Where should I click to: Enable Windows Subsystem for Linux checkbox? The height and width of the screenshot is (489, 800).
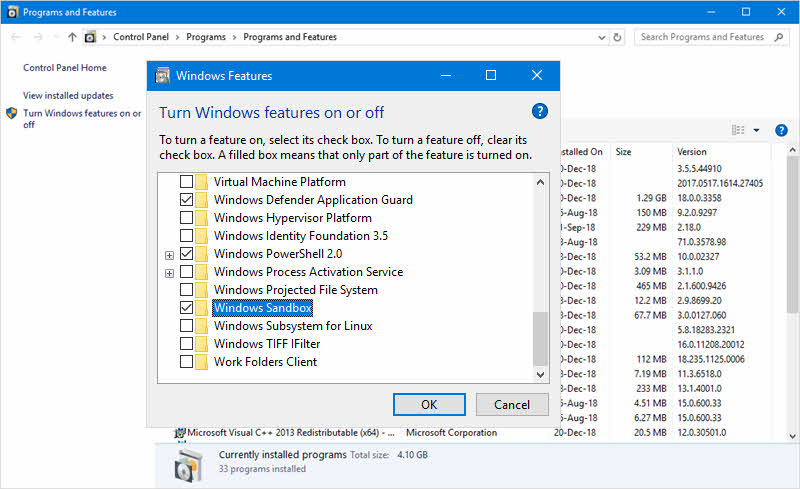186,326
